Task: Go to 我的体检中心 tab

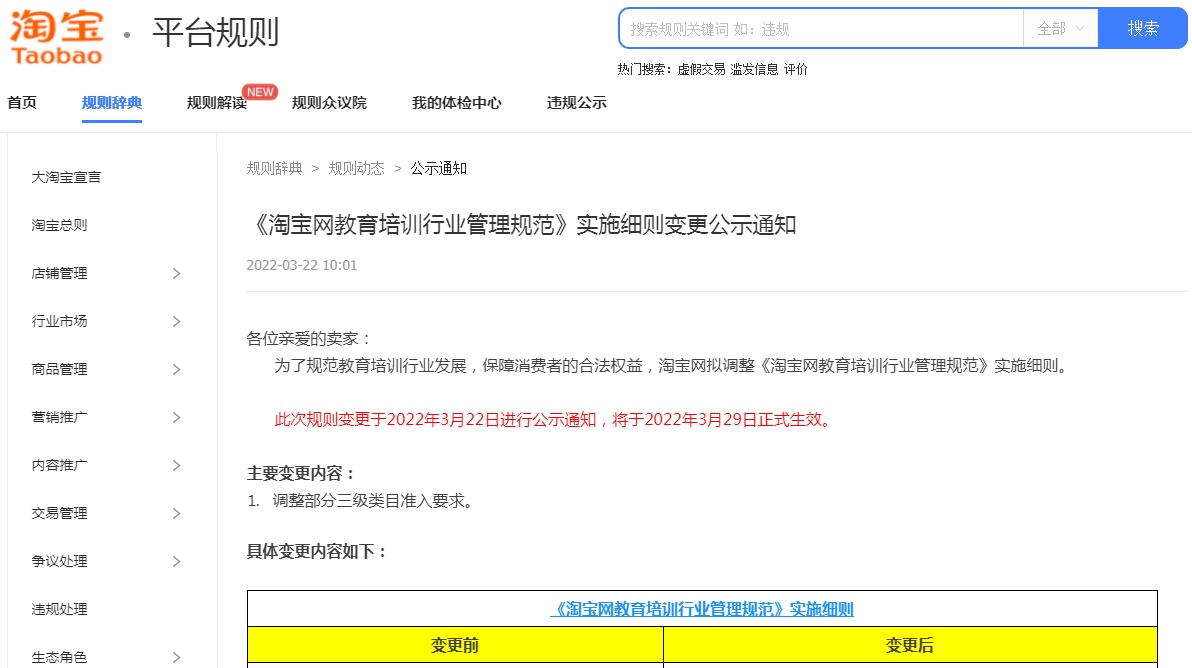Action: tap(457, 103)
